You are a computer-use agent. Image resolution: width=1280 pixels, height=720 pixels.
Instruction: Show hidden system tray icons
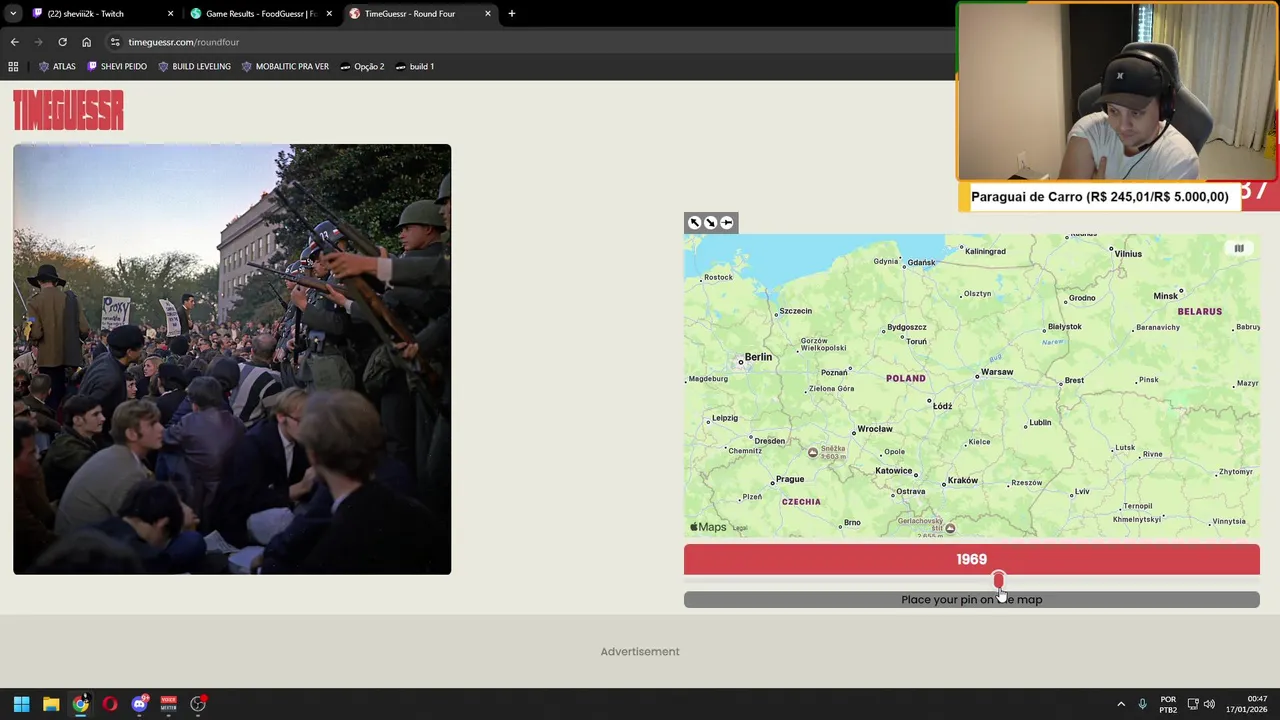1121,704
